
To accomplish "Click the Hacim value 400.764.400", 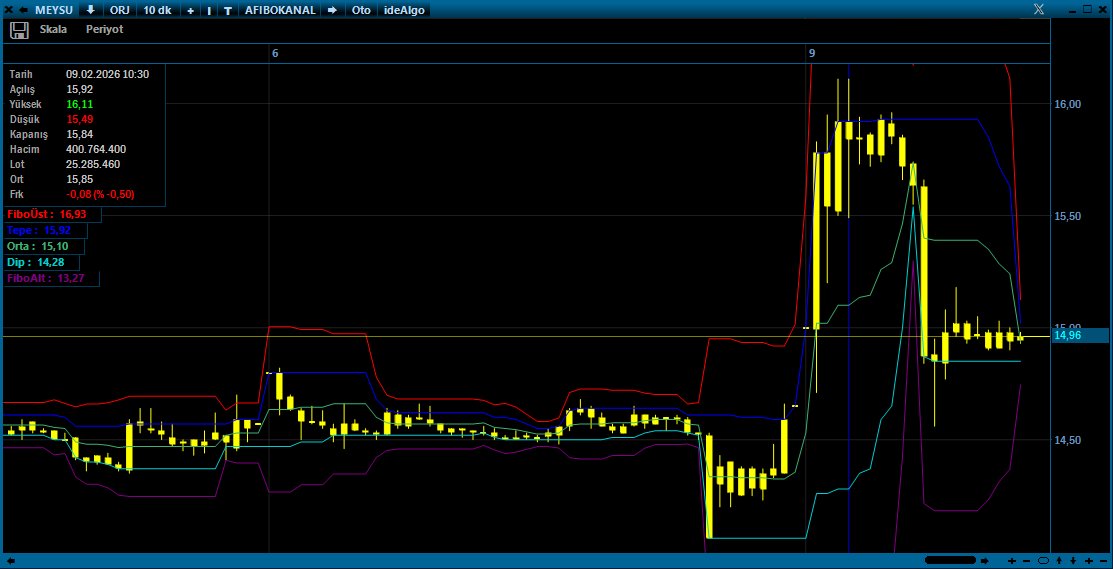I will point(96,149).
